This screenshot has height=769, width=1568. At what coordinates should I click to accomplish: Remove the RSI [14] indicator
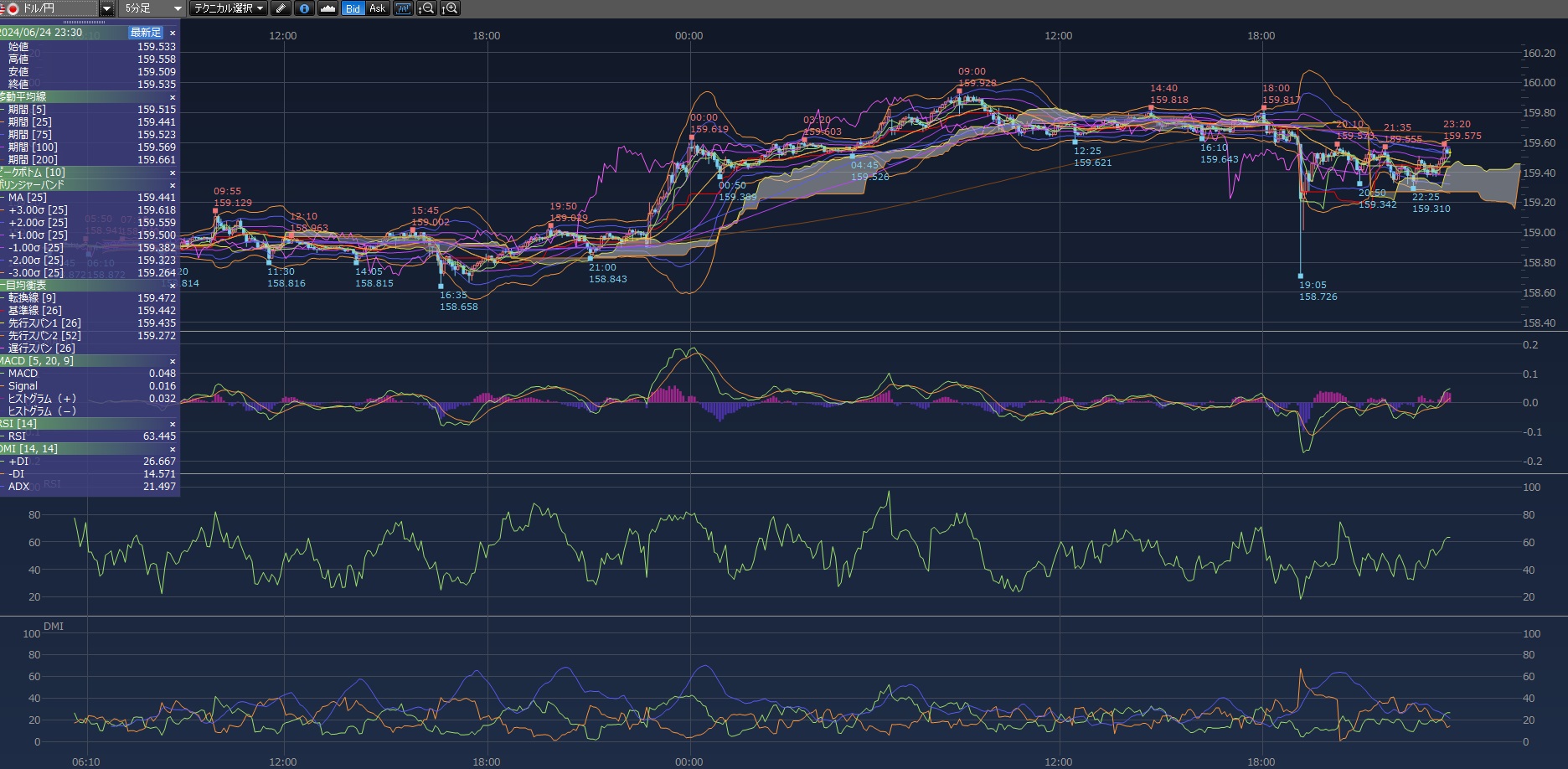pyautogui.click(x=173, y=424)
